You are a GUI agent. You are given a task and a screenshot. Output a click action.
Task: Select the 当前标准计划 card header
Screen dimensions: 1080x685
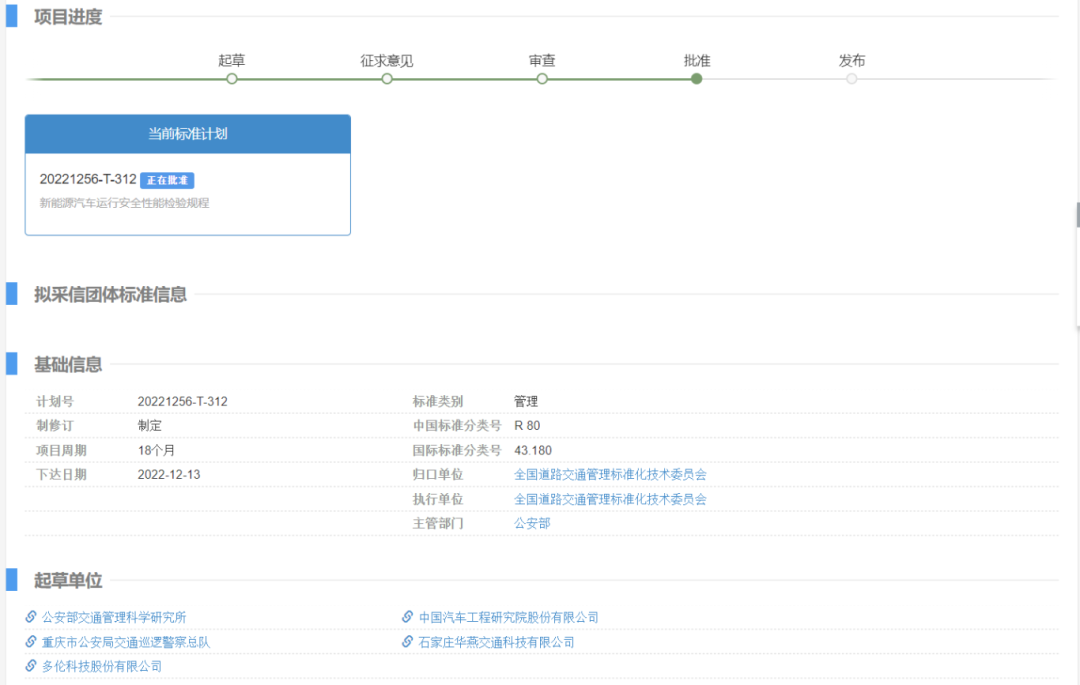coord(187,133)
